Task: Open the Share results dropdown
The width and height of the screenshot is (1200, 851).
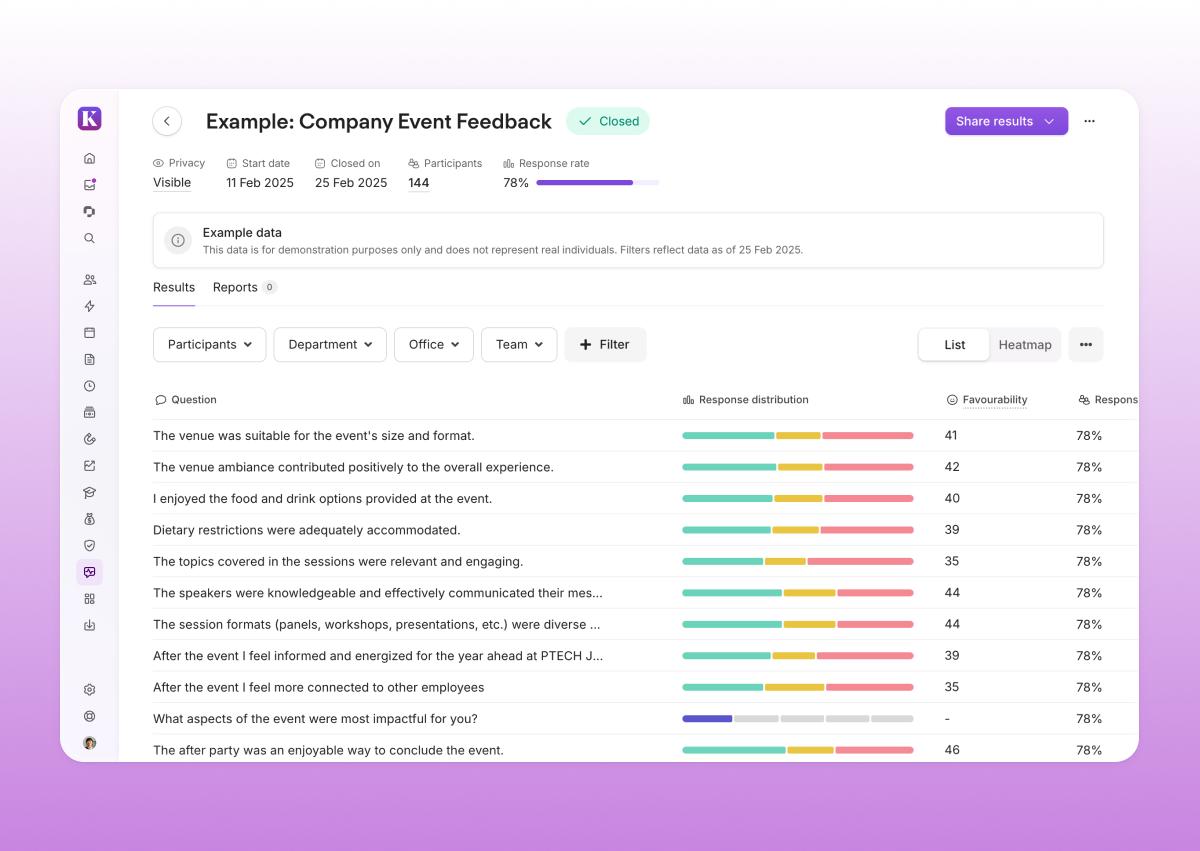Action: tap(1006, 121)
